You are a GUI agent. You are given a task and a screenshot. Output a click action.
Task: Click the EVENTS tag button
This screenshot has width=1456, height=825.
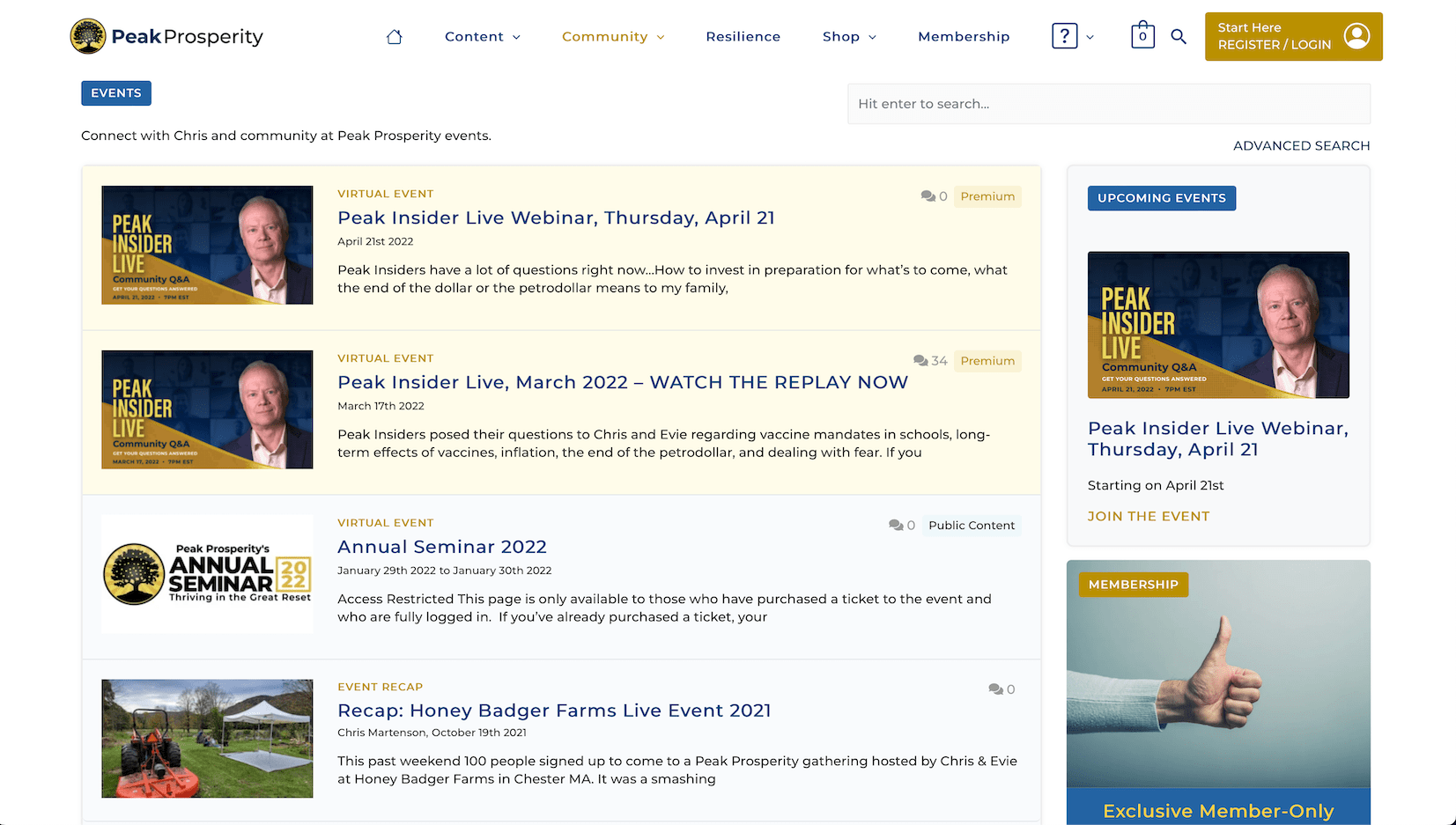pos(116,93)
